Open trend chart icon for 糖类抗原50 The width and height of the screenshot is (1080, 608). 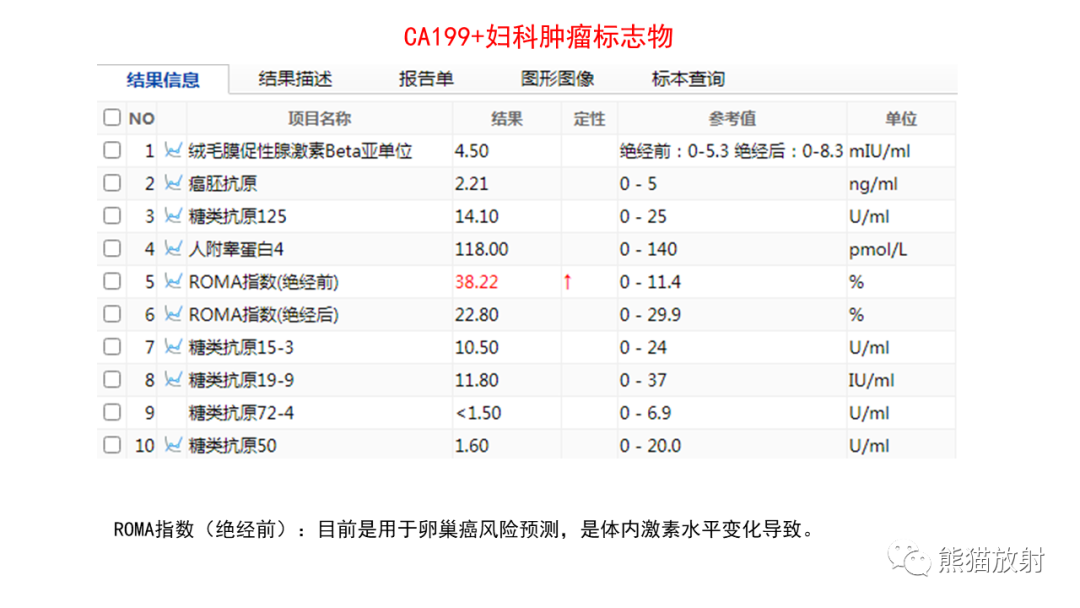[173, 445]
